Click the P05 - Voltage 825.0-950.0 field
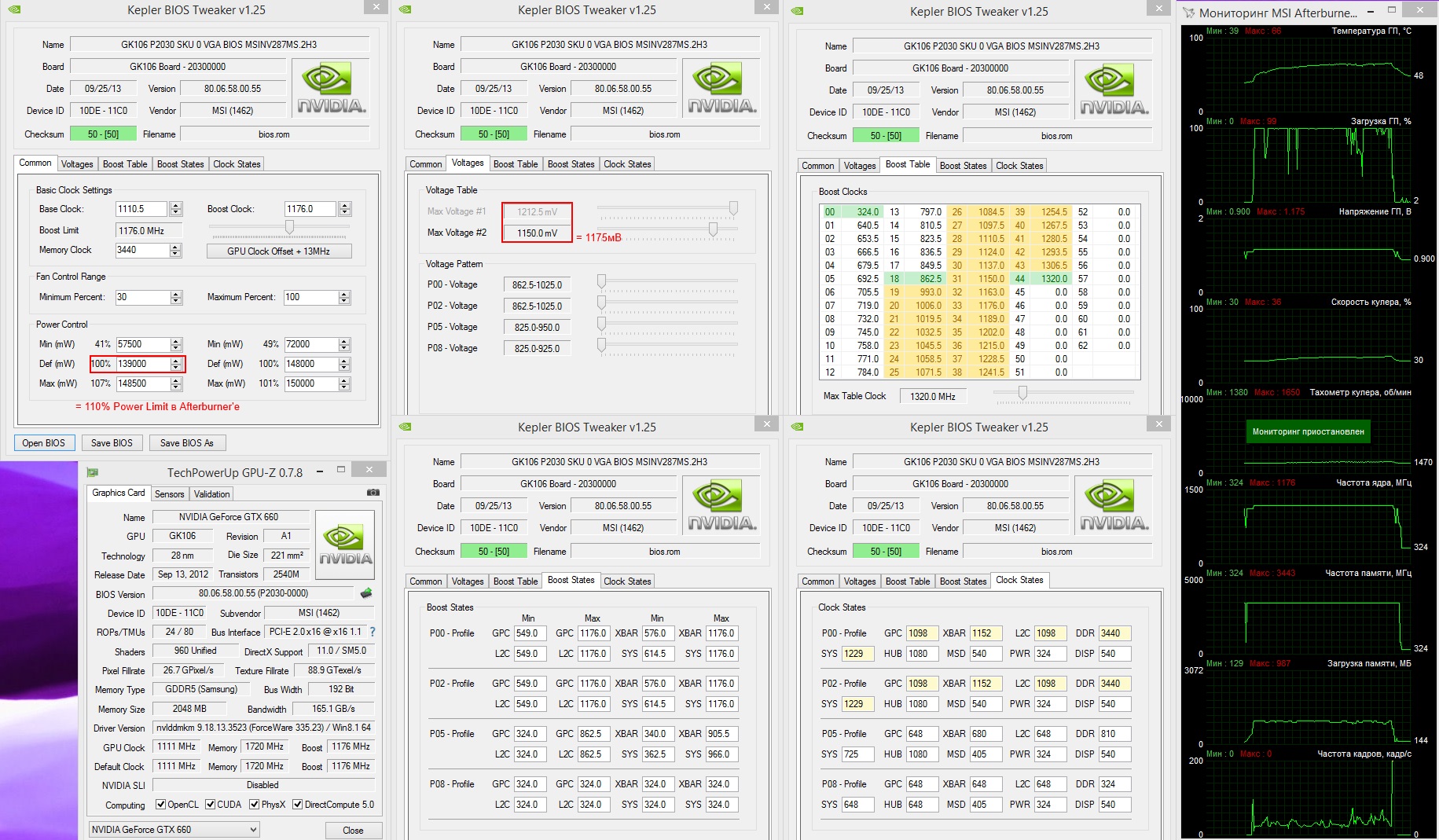This screenshot has height=840, width=1439. 537,327
